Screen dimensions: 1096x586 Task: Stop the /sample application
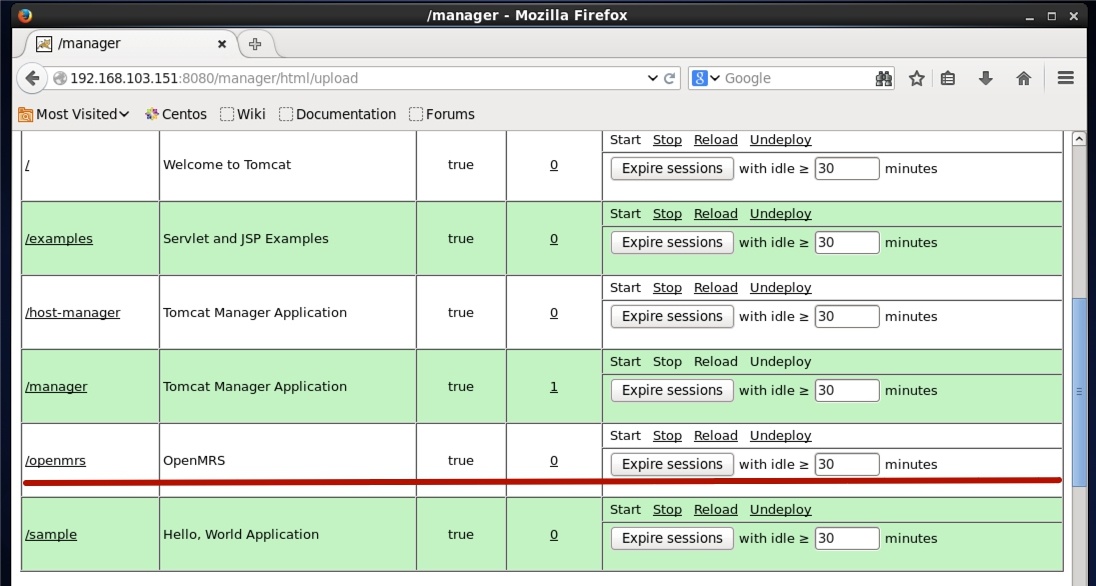pyautogui.click(x=667, y=510)
